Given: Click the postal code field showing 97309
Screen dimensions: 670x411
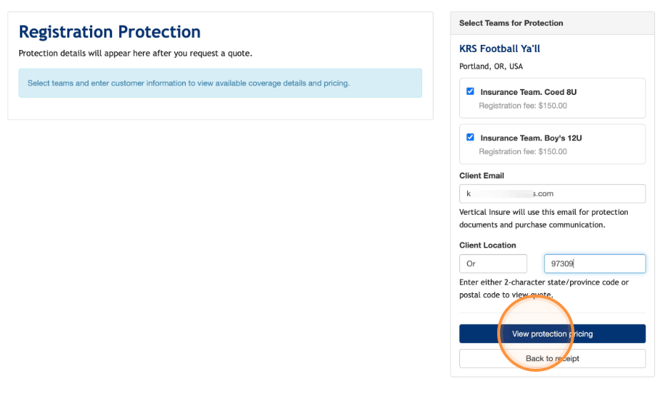Looking at the screenshot, I should pyautogui.click(x=595, y=264).
